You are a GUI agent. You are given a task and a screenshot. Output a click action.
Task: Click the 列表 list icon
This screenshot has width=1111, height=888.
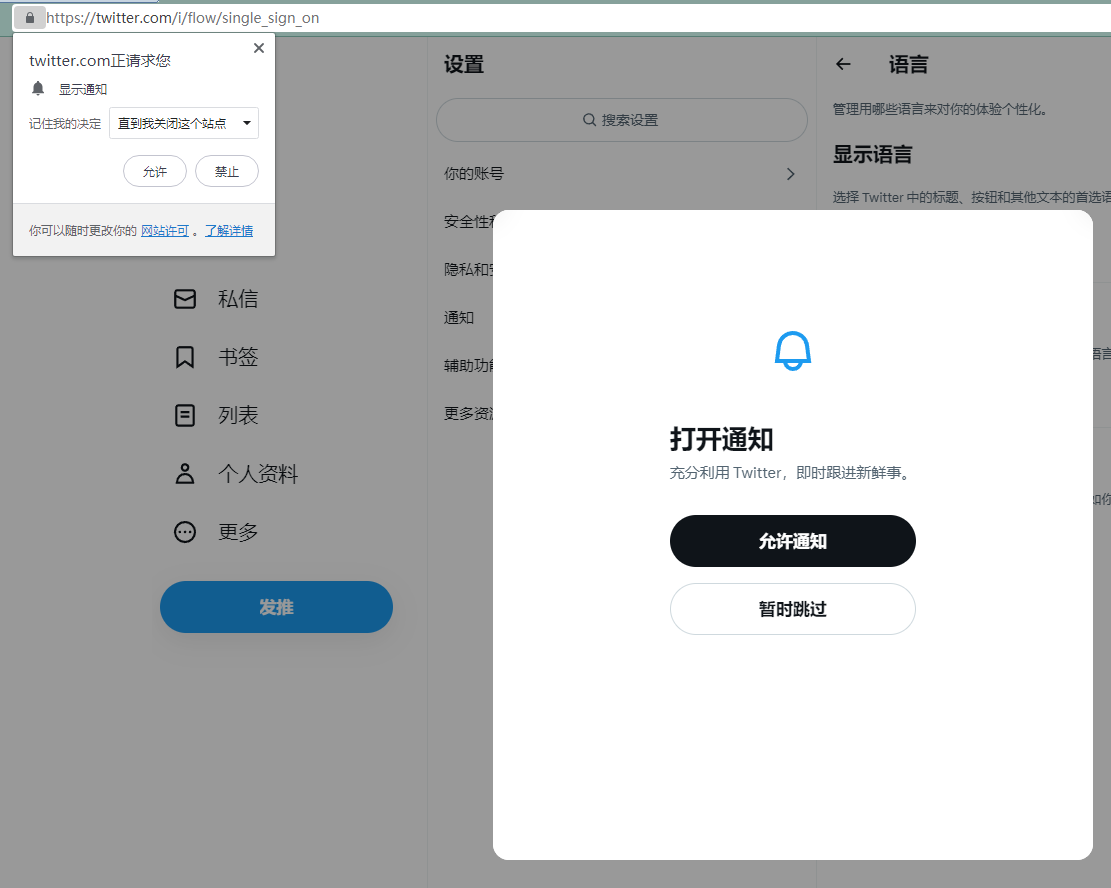(x=185, y=415)
